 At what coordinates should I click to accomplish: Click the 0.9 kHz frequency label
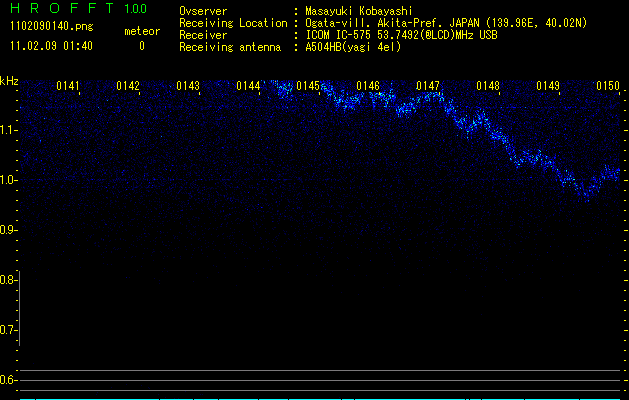pyautogui.click(x=8, y=230)
